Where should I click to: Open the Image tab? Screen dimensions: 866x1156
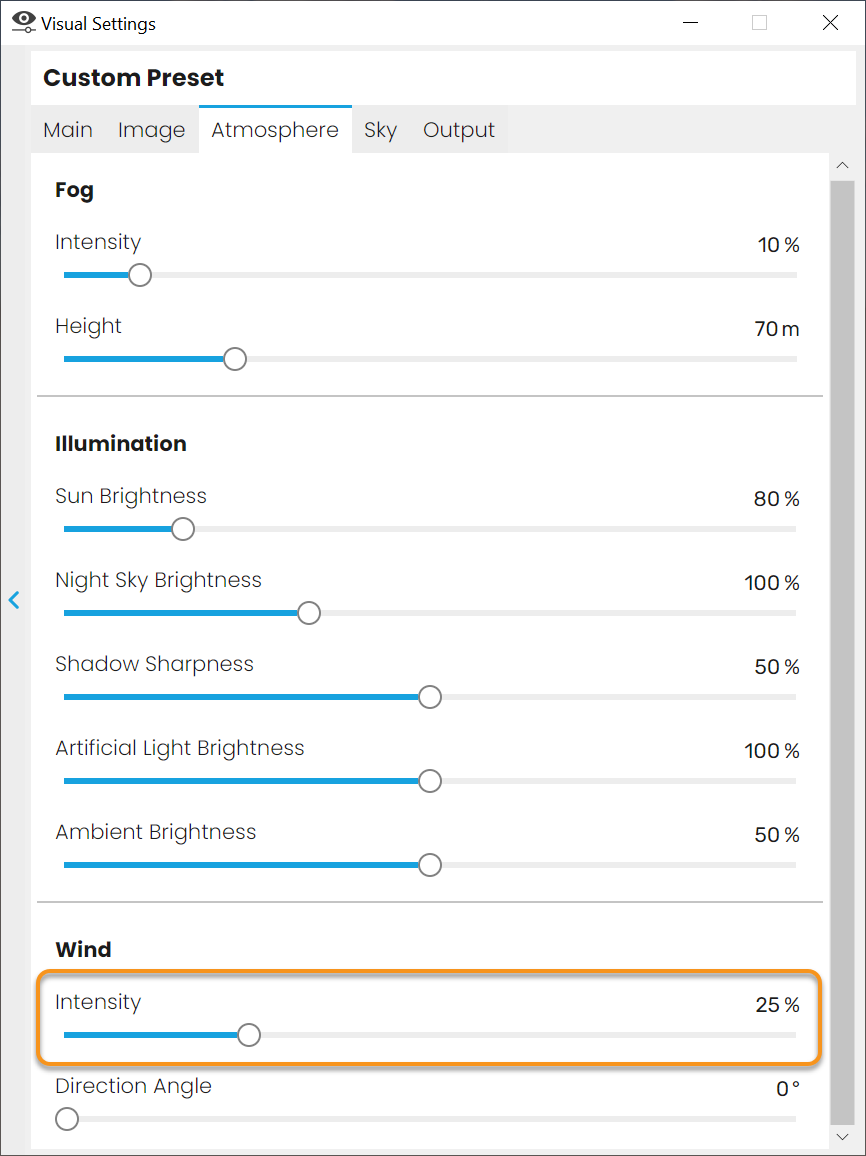tap(151, 130)
